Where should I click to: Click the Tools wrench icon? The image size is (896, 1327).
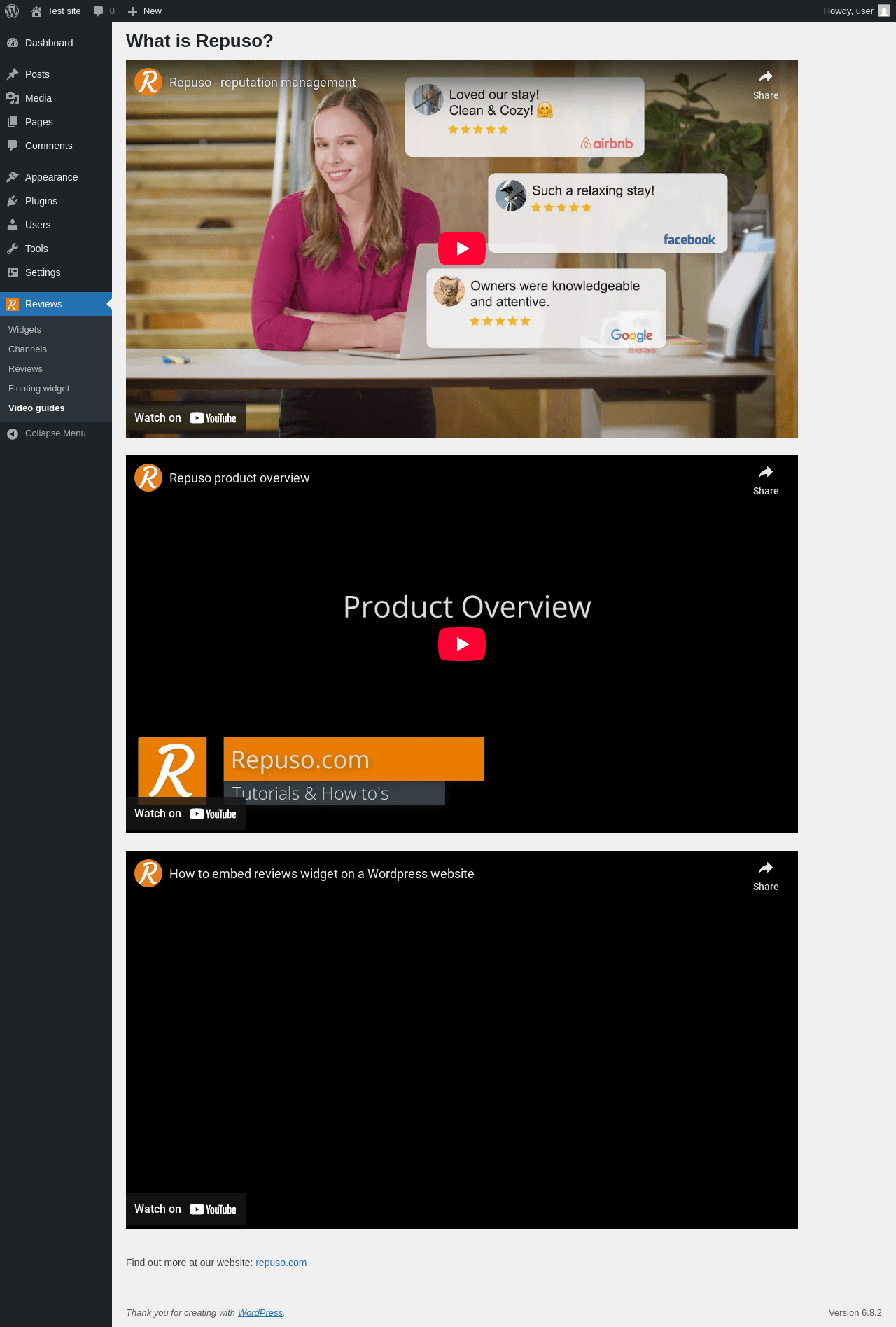pos(13,249)
